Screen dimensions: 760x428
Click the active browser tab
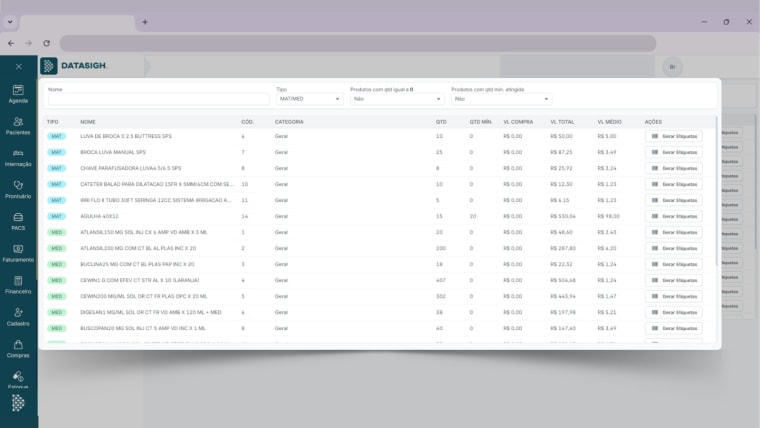point(78,23)
